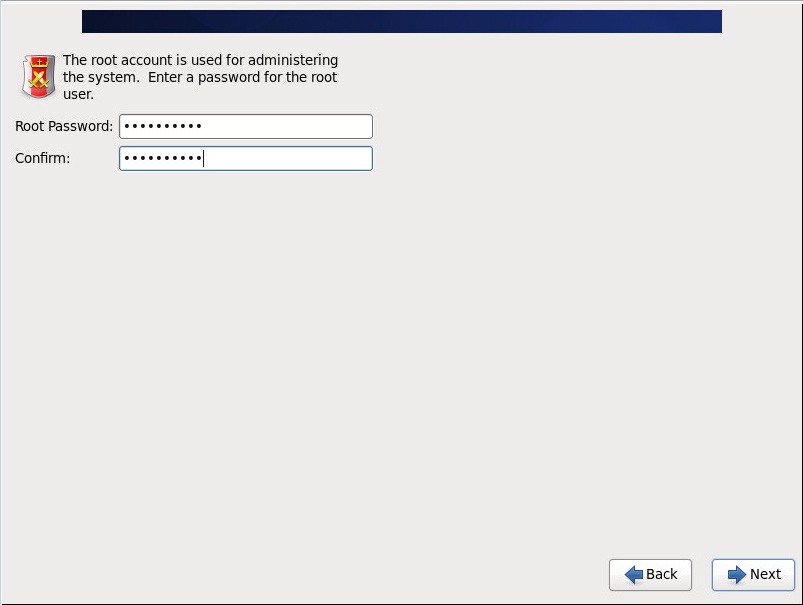The width and height of the screenshot is (803, 605).
Task: Go Back to the previous step
Action: coord(650,575)
